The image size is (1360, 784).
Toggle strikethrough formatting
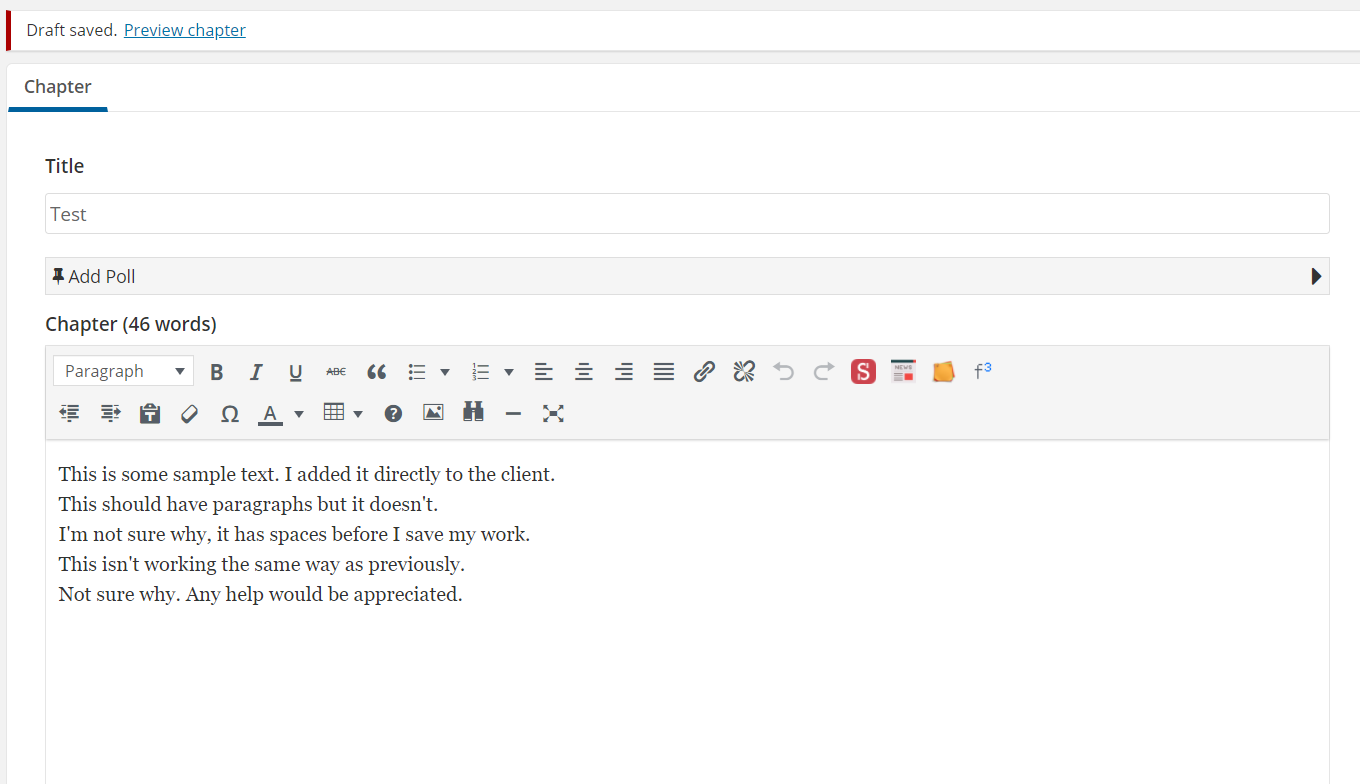click(336, 372)
